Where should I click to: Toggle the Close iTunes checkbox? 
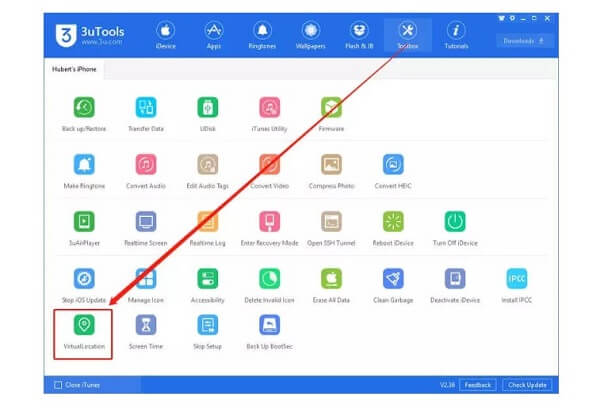coord(58,385)
